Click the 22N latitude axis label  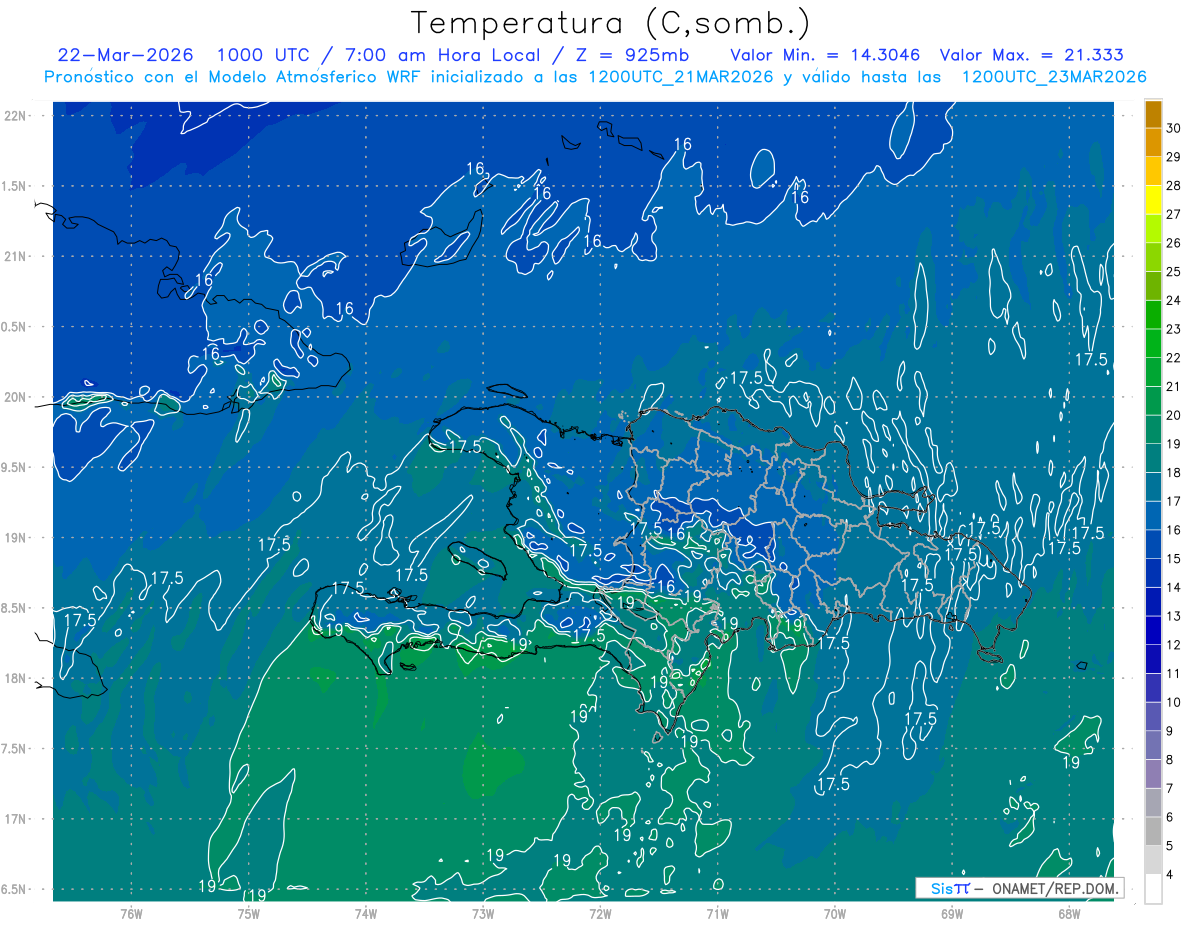coord(16,115)
